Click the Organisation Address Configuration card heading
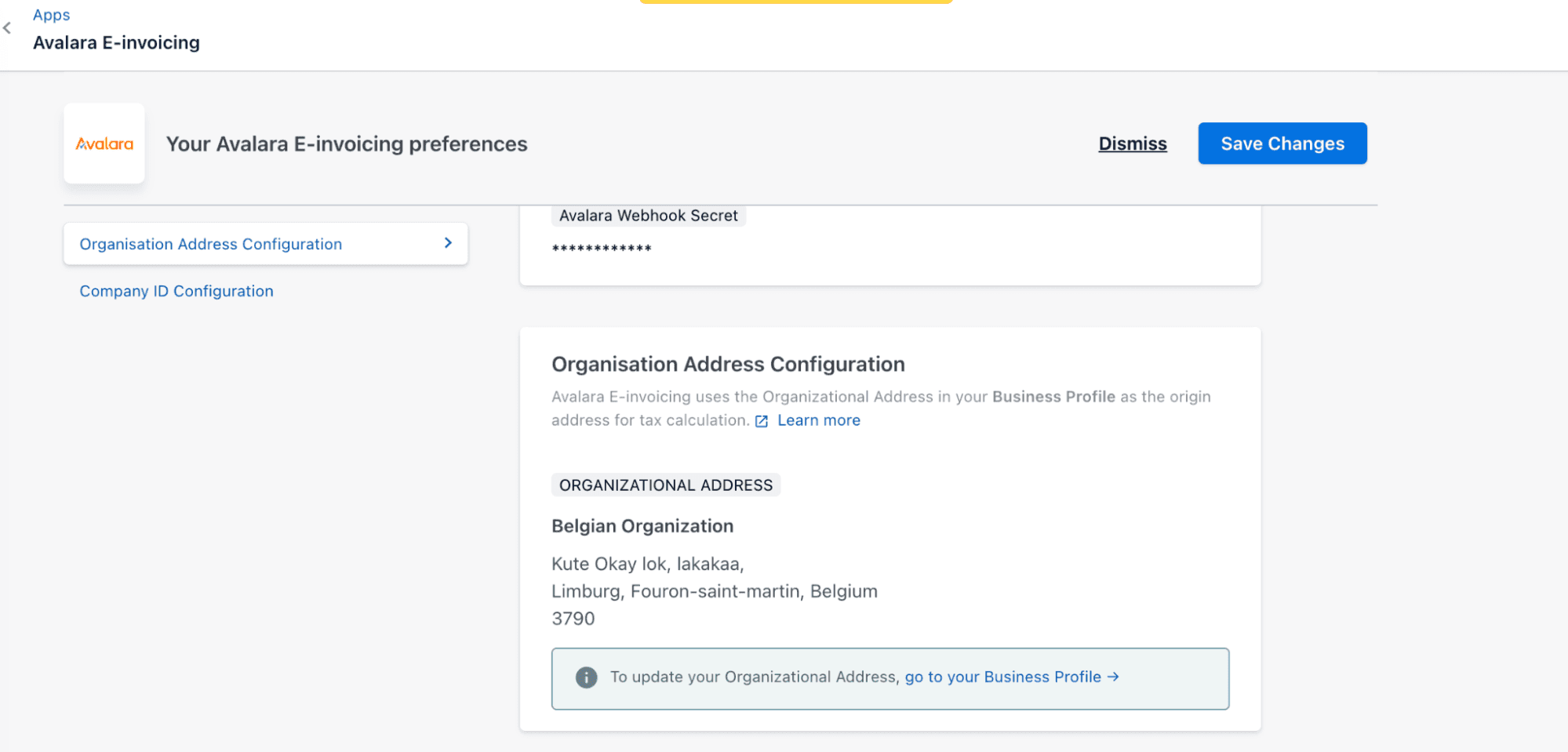Screen dimensions: 1568x752 (x=727, y=365)
